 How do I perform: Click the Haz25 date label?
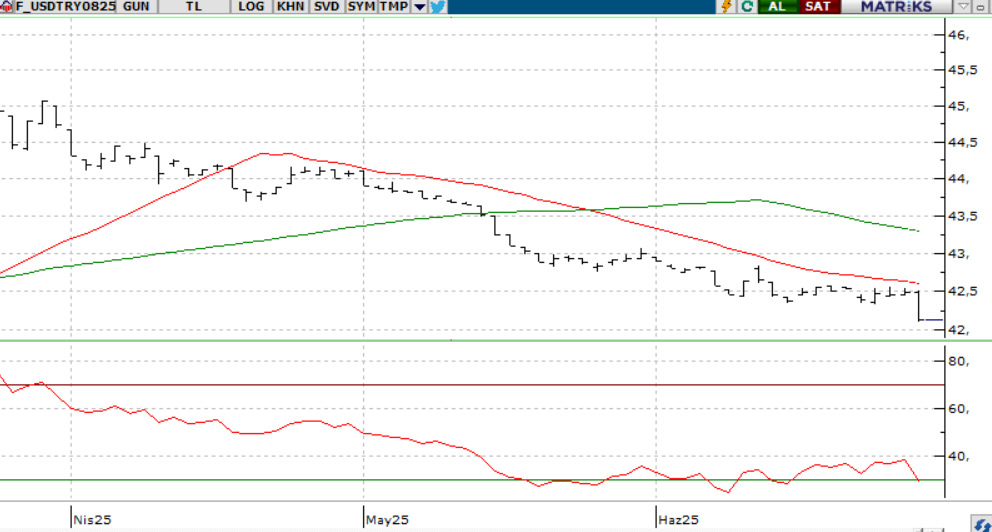coord(678,520)
